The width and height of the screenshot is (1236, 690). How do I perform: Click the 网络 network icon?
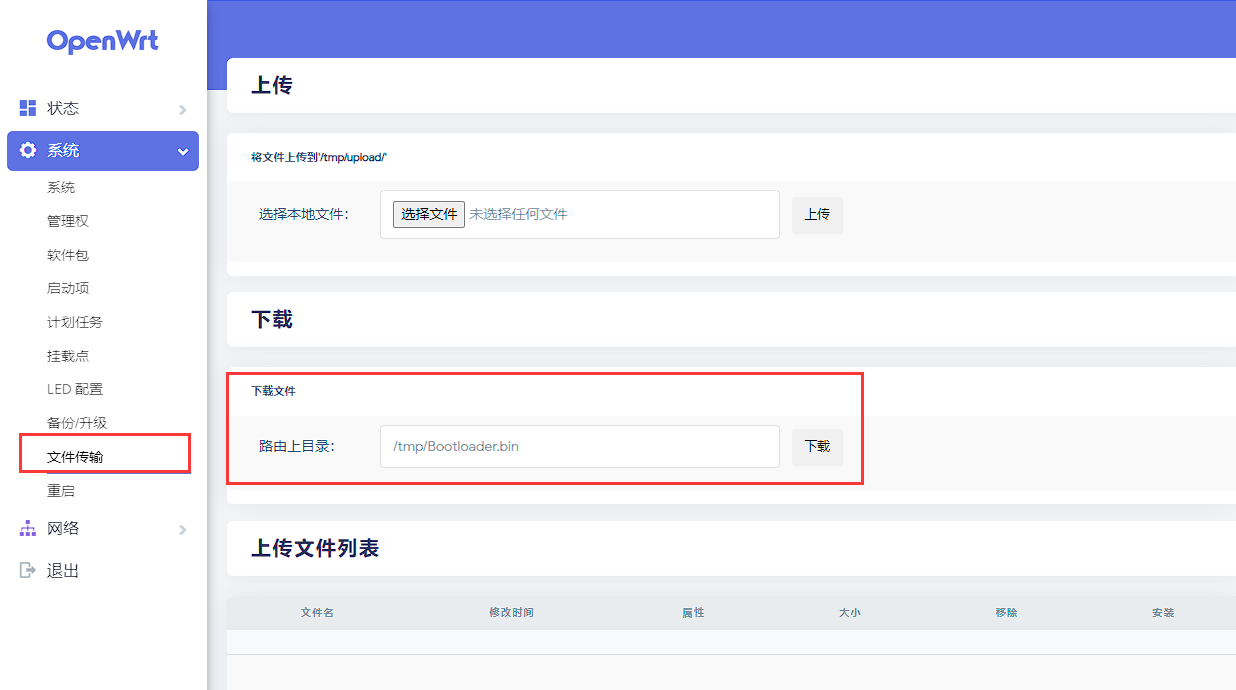[x=28, y=528]
